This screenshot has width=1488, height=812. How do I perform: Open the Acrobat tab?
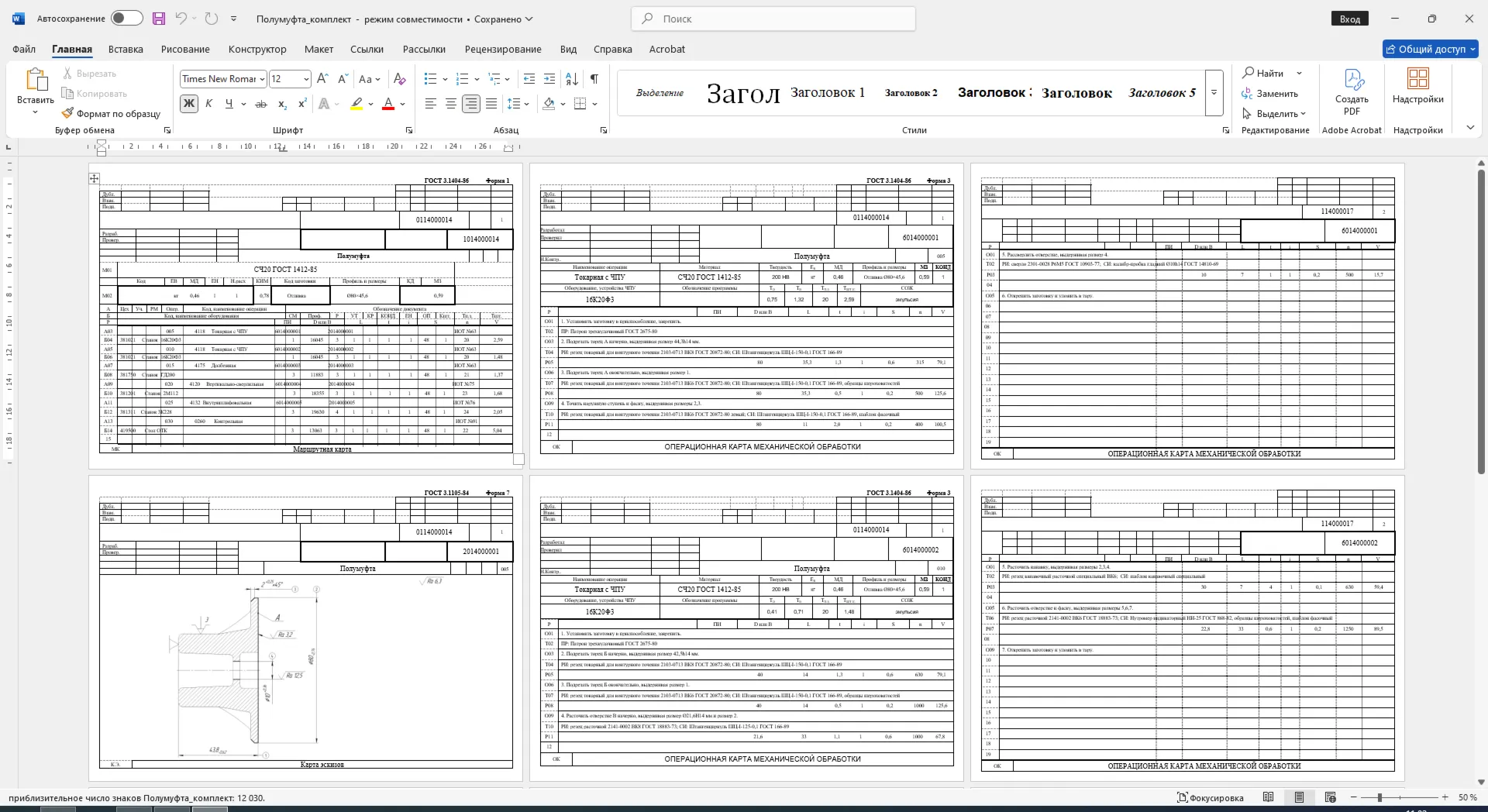pos(666,49)
